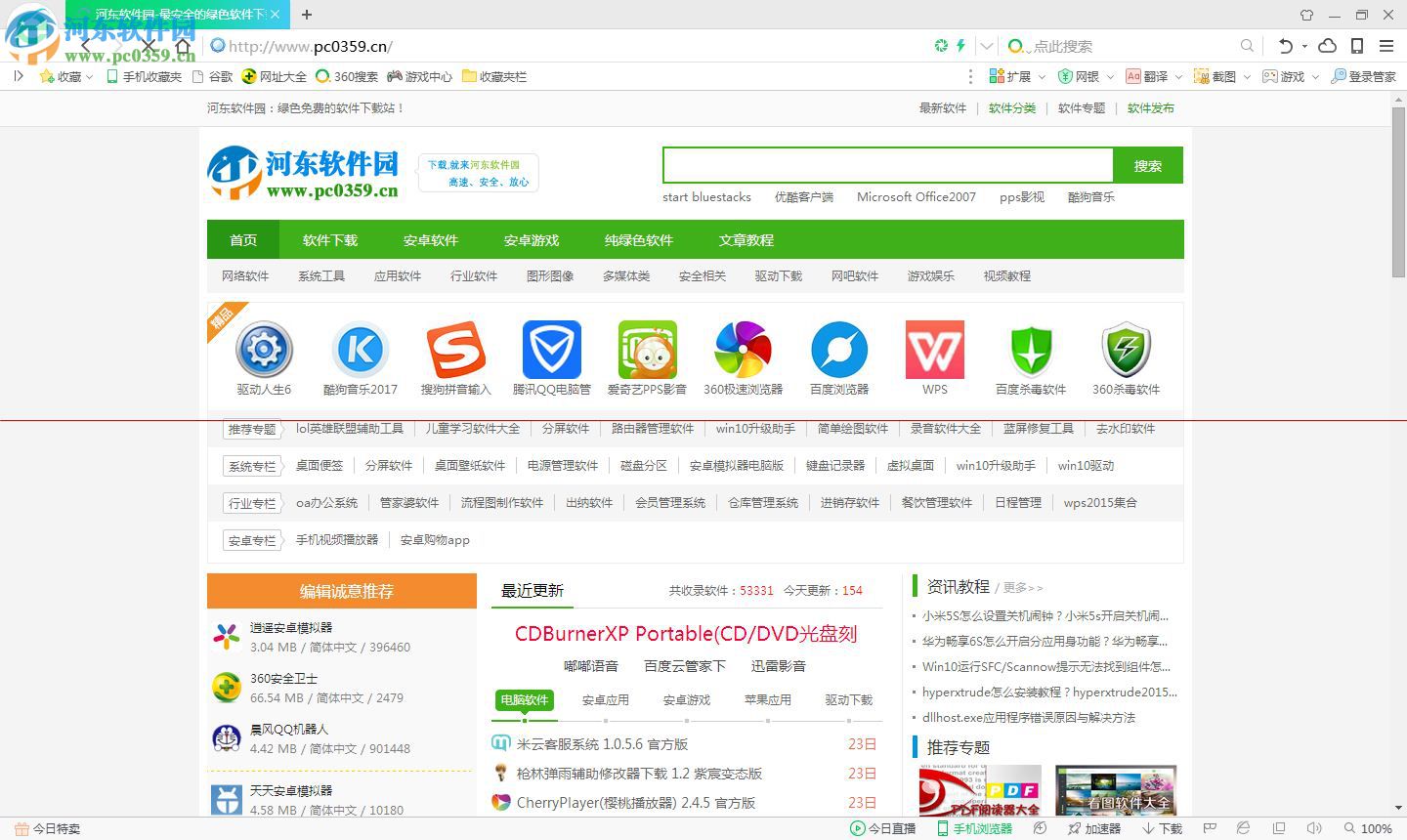Open the 截图 screenshot tool
1407x840 pixels.
tap(1215, 76)
